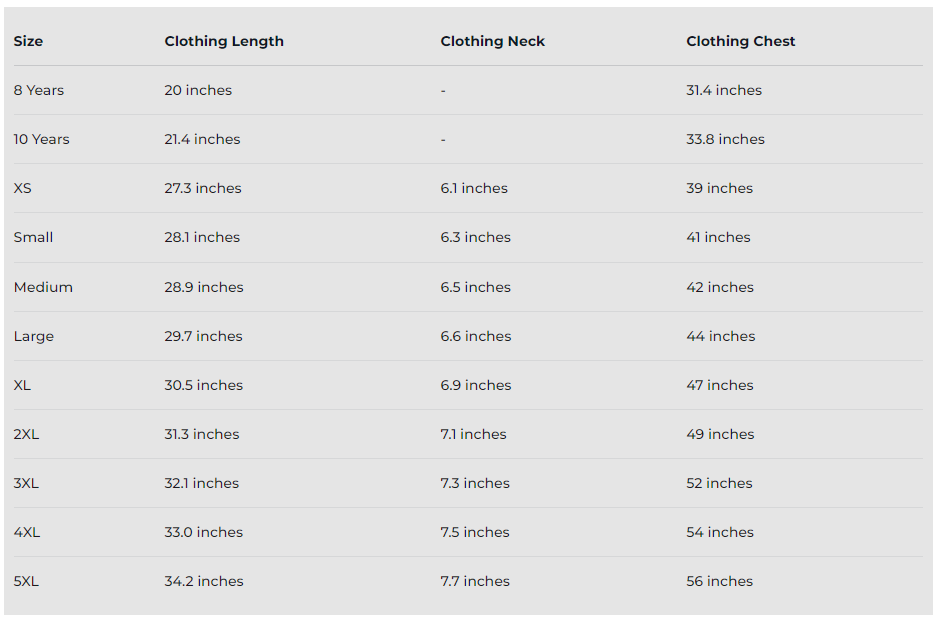
Task: Click the Small size label
Action: pos(34,237)
